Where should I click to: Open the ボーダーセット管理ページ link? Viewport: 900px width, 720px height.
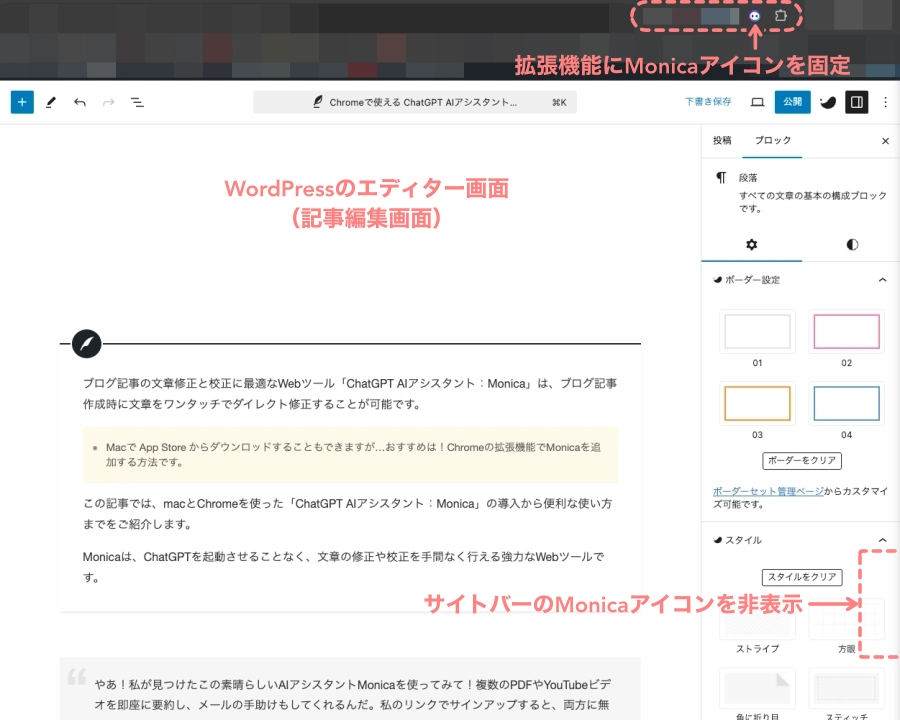click(x=768, y=491)
